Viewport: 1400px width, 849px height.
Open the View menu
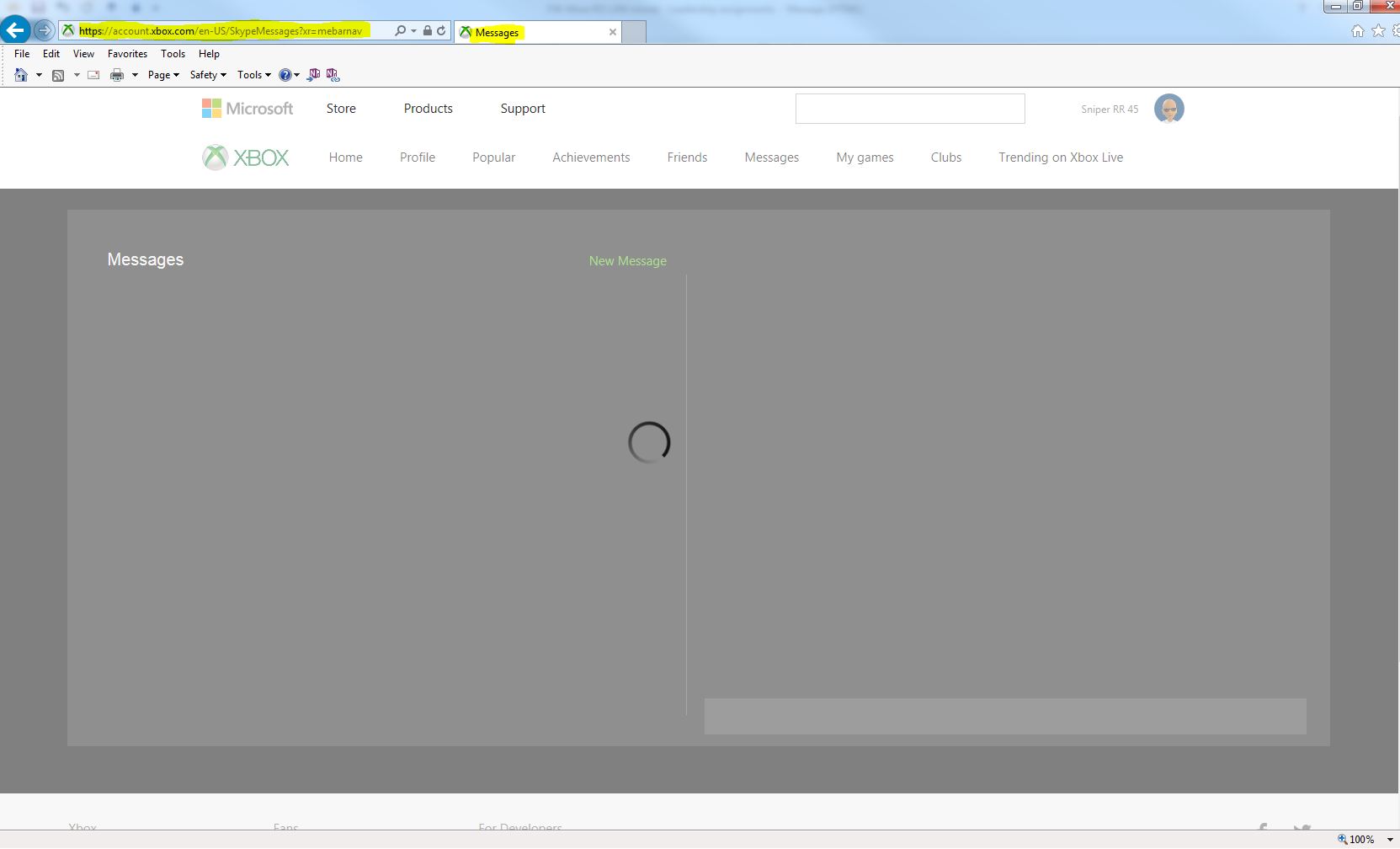tap(83, 53)
